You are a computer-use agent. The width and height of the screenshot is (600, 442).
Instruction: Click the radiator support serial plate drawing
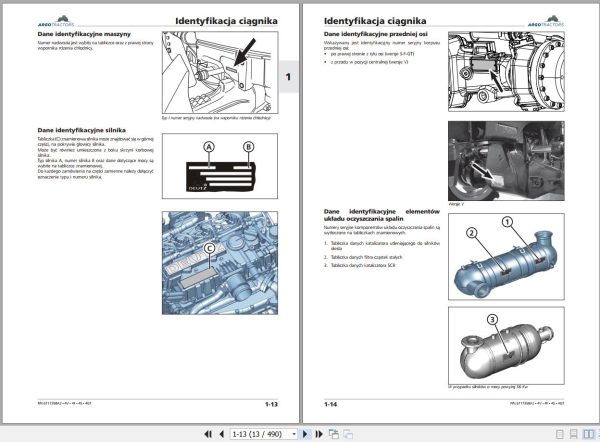pos(220,72)
